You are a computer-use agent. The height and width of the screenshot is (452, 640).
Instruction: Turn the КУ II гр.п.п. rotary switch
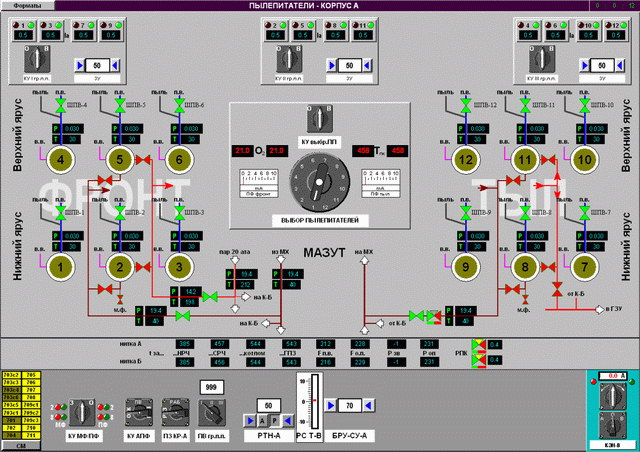click(x=289, y=59)
